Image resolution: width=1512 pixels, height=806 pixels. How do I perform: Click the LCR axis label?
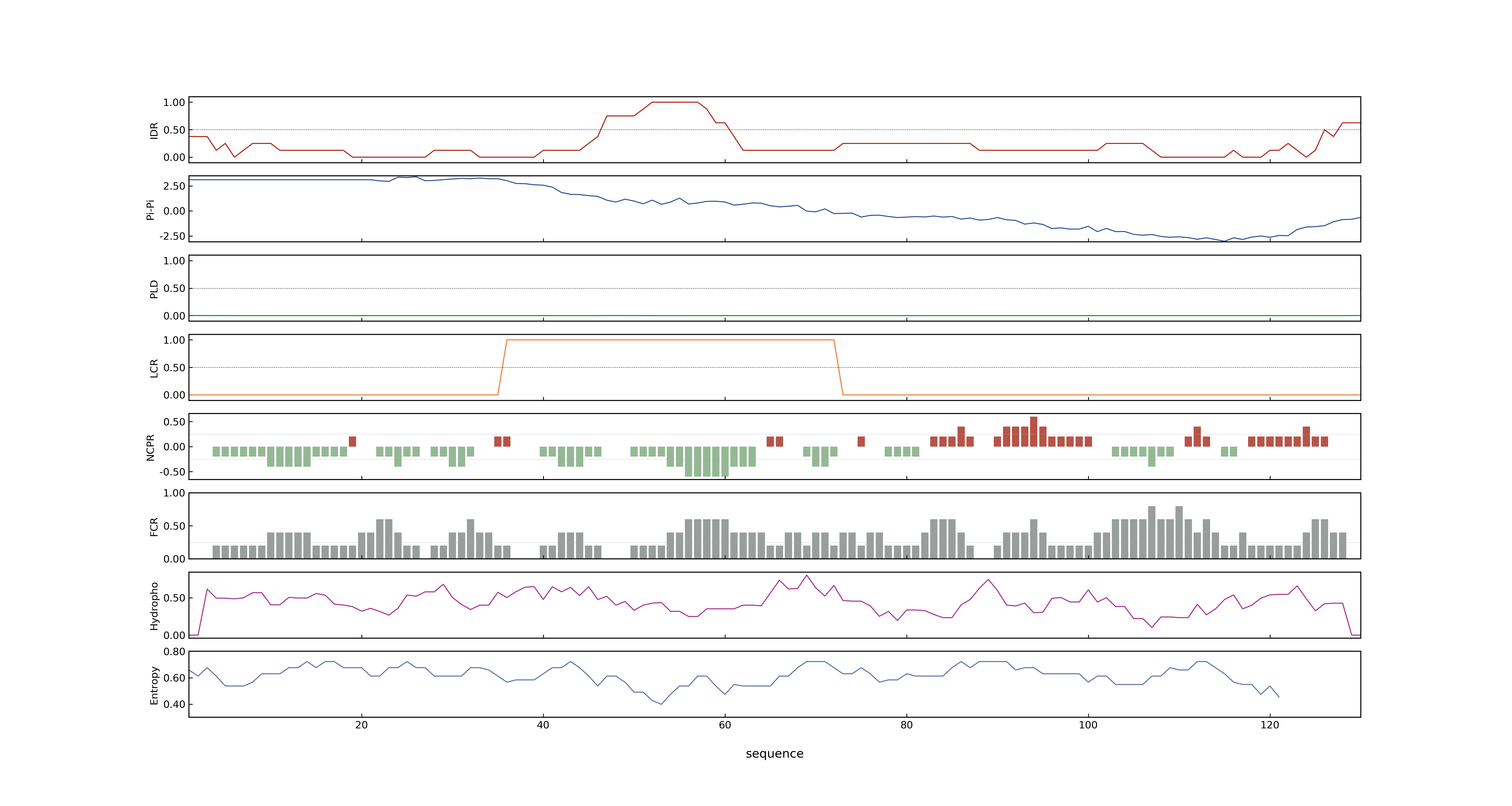click(154, 368)
